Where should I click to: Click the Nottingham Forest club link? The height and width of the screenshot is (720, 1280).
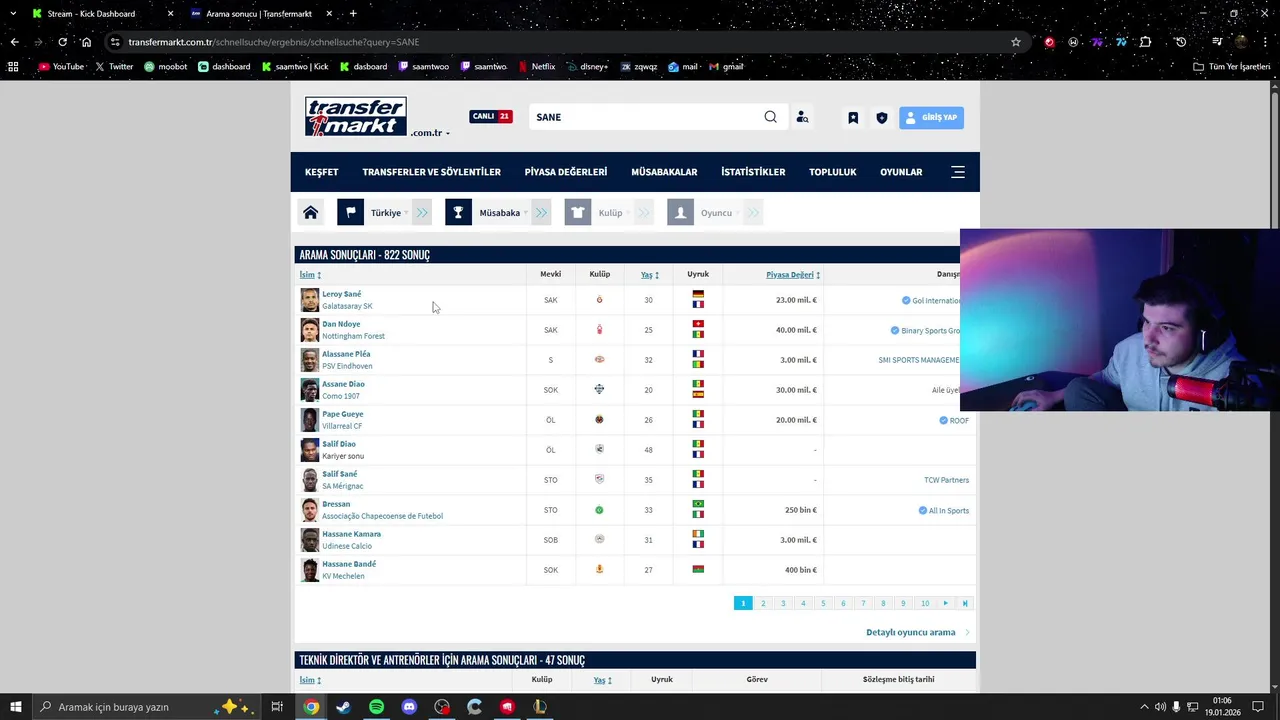tap(353, 336)
